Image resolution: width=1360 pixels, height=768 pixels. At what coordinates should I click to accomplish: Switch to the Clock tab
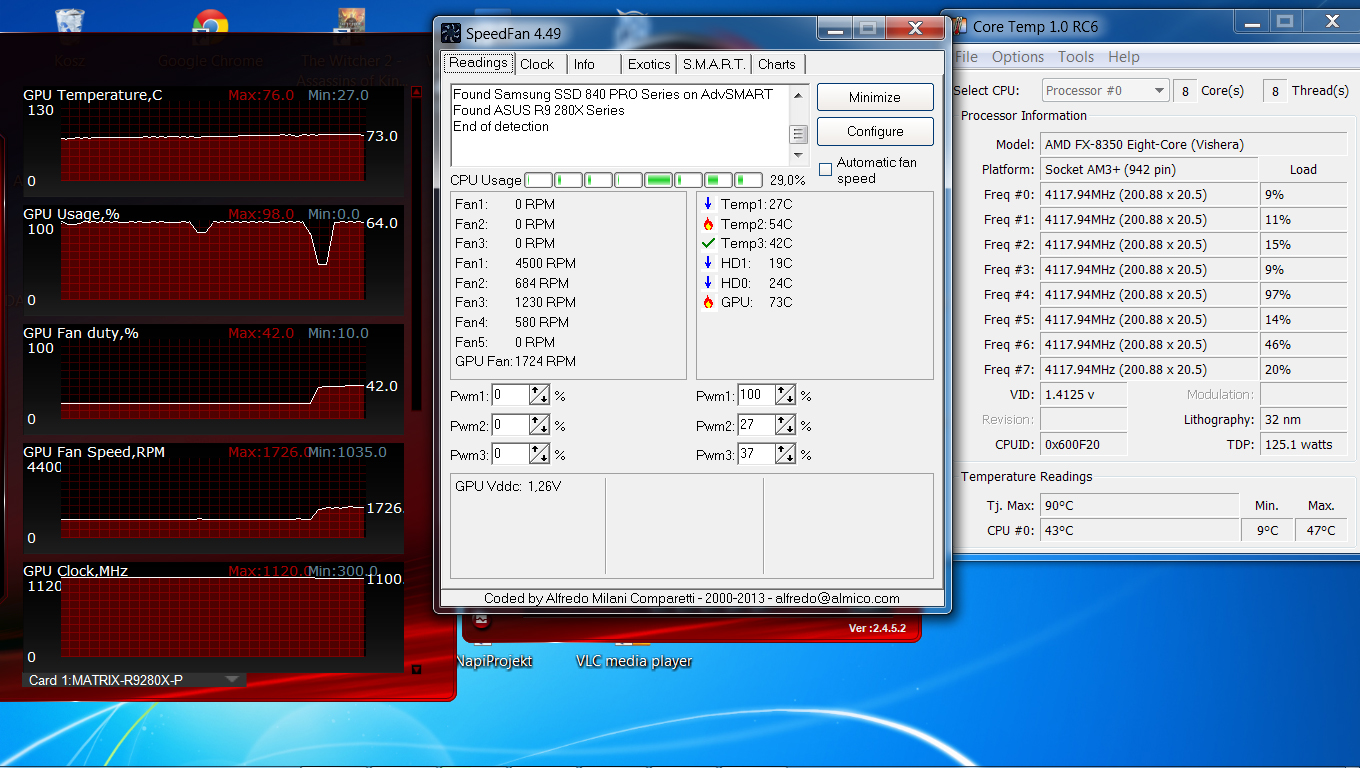click(537, 64)
